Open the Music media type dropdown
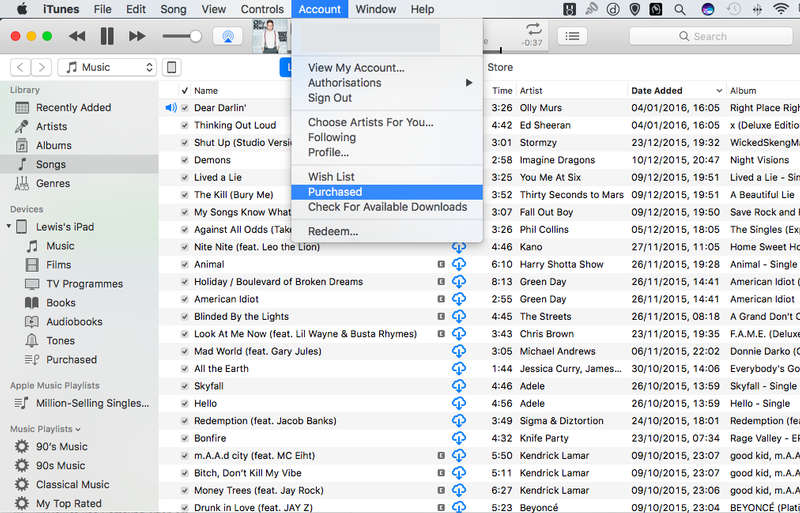Viewport: 800px width, 513px height. (107, 67)
